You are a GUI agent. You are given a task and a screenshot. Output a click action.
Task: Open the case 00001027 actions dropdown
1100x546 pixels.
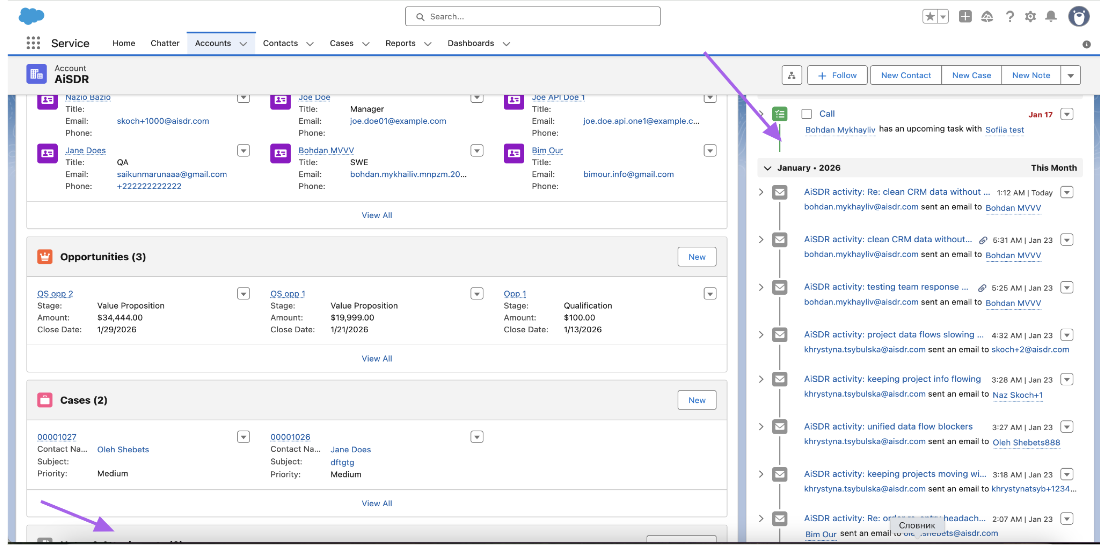(243, 437)
